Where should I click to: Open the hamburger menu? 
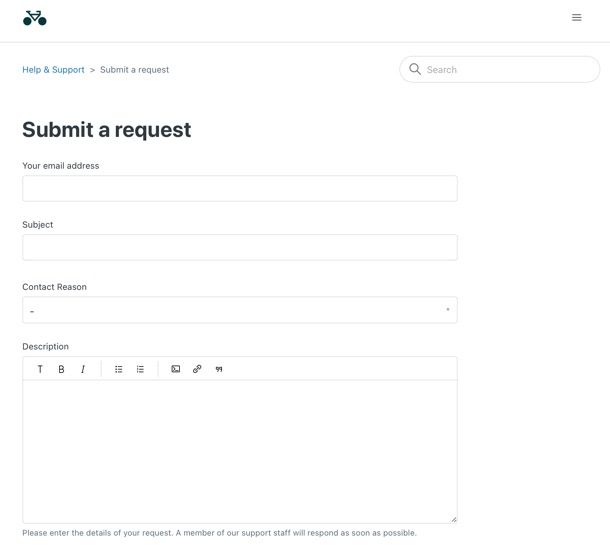click(x=577, y=18)
